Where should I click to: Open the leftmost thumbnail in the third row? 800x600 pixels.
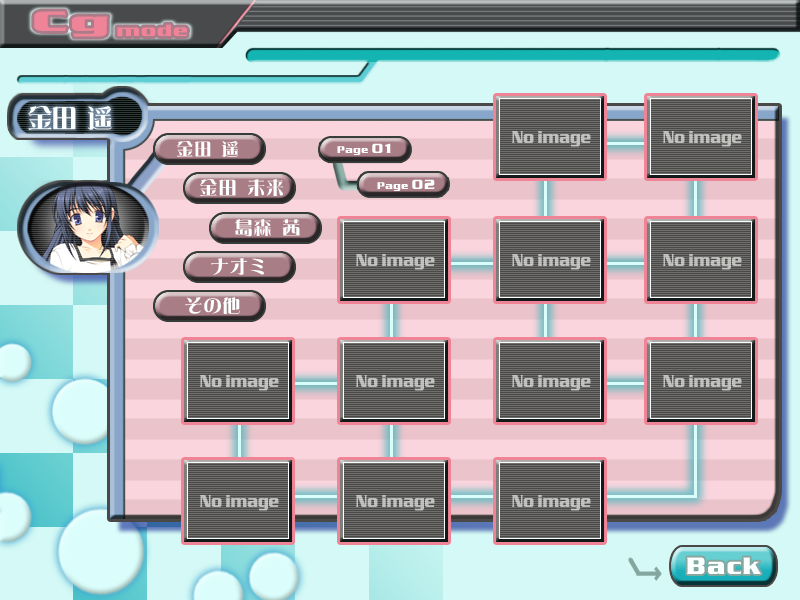238,381
